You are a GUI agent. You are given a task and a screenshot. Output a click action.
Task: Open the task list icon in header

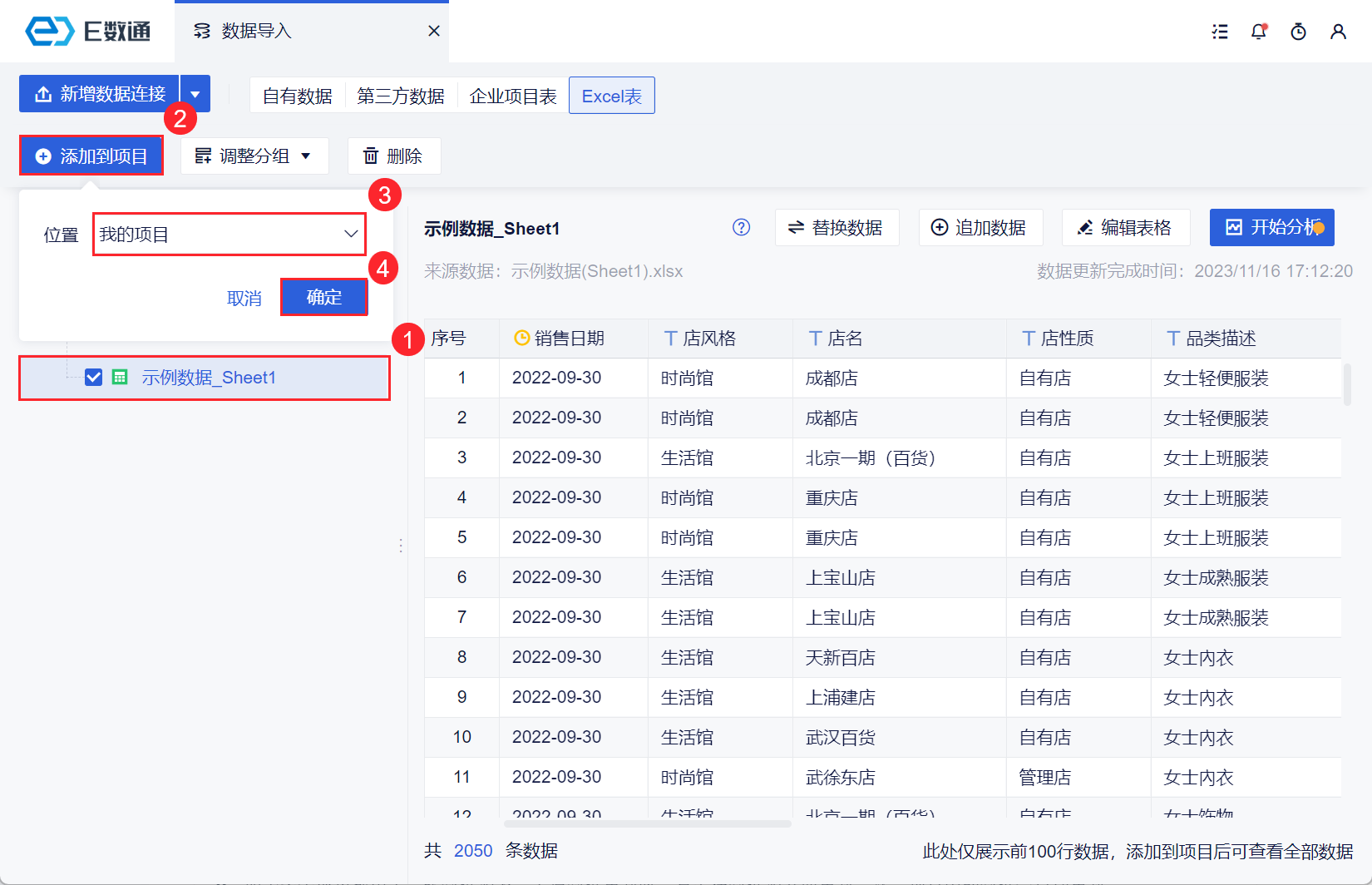(x=1220, y=32)
